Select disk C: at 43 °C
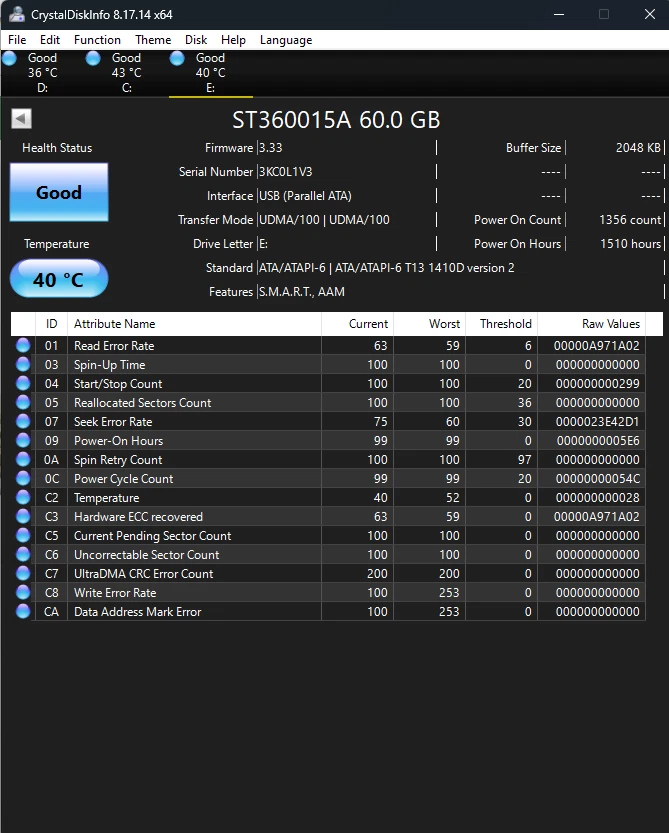The height and width of the screenshot is (833, 669). [x=126, y=73]
